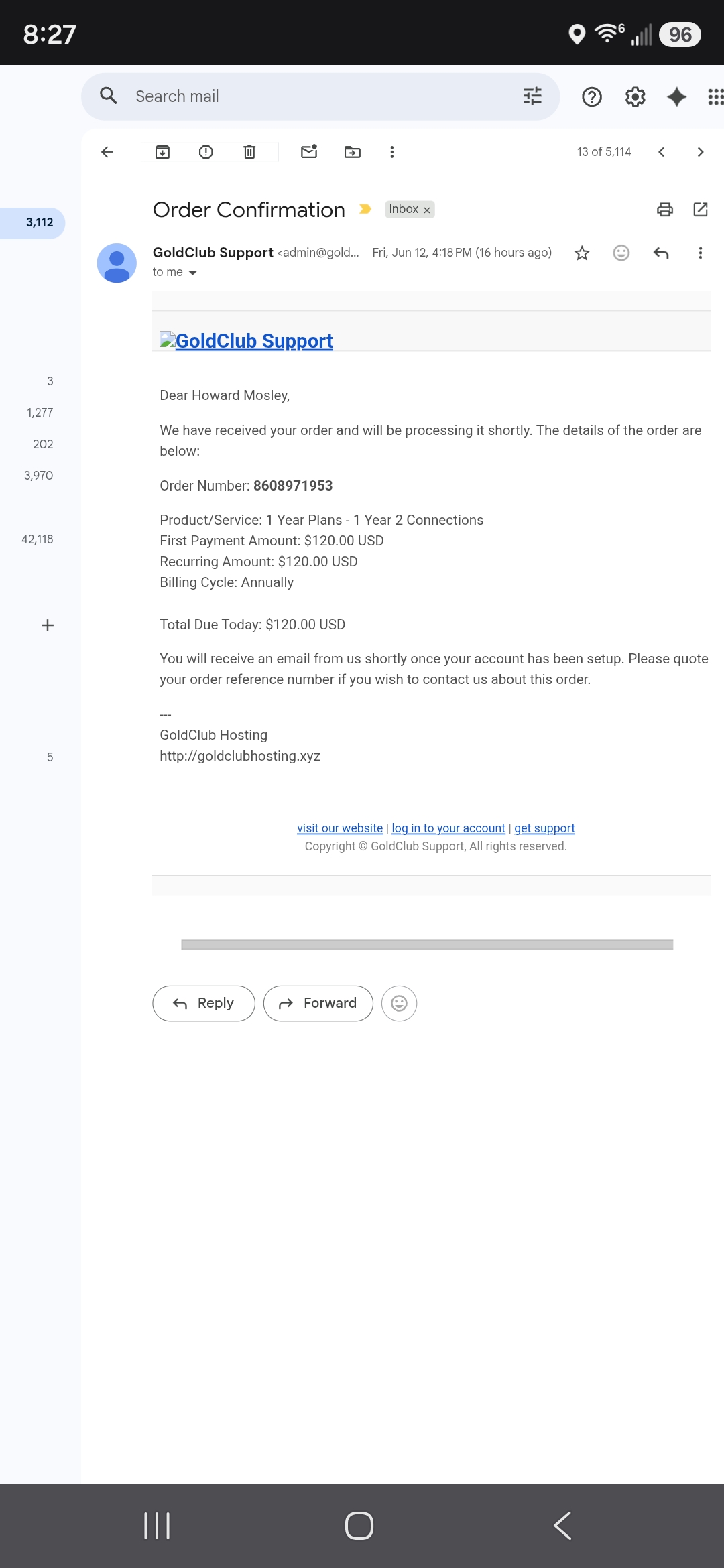Screen dimensions: 724x1568
Task: Focus the Search mail field
Action: (x=320, y=96)
